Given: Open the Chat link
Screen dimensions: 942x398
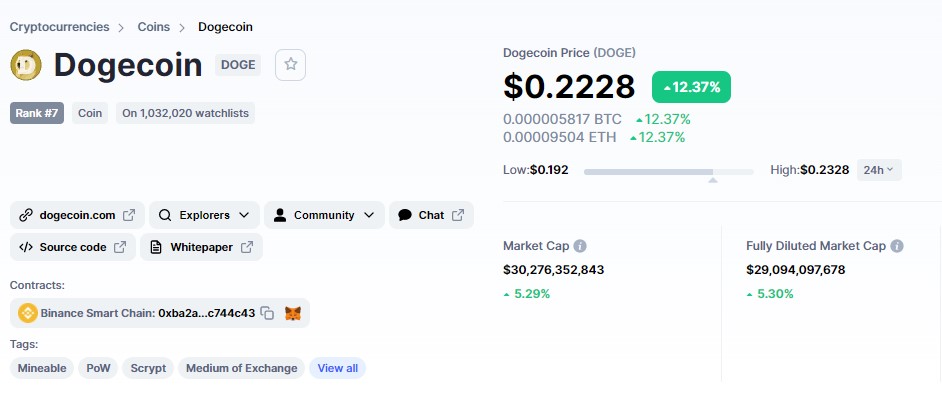Looking at the screenshot, I should pyautogui.click(x=431, y=215).
